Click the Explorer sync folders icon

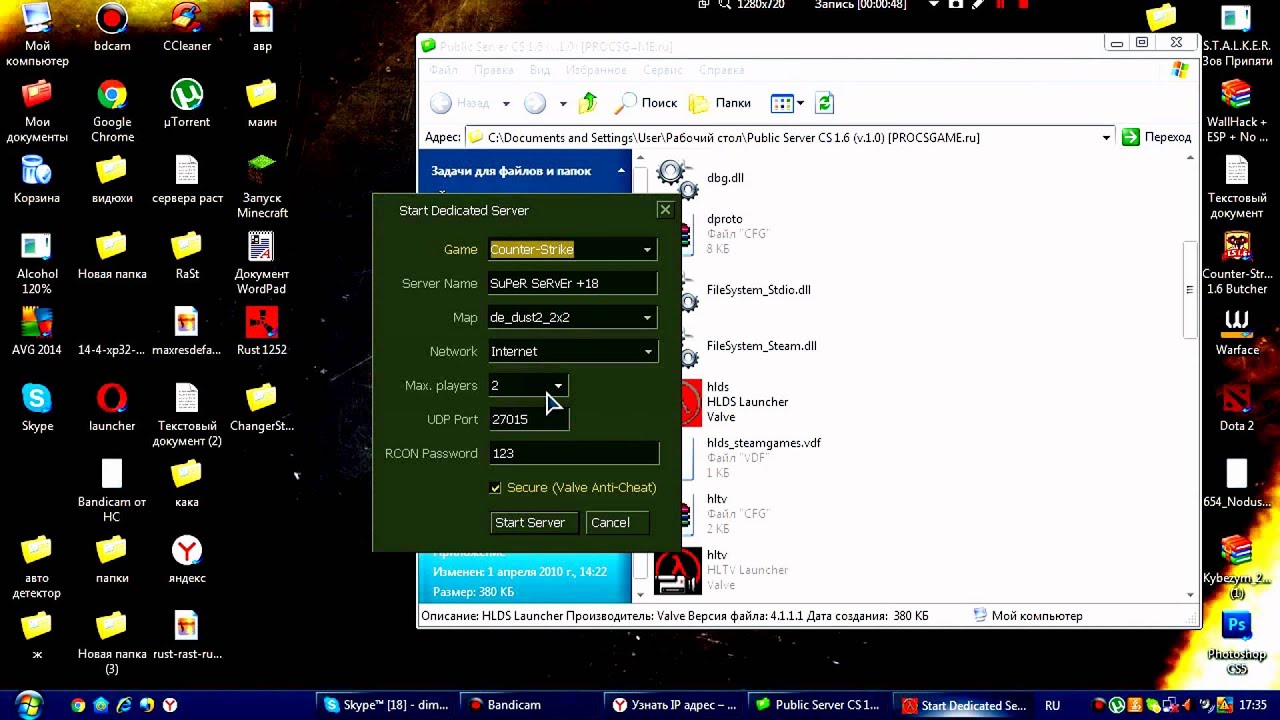pyautogui.click(x=825, y=103)
